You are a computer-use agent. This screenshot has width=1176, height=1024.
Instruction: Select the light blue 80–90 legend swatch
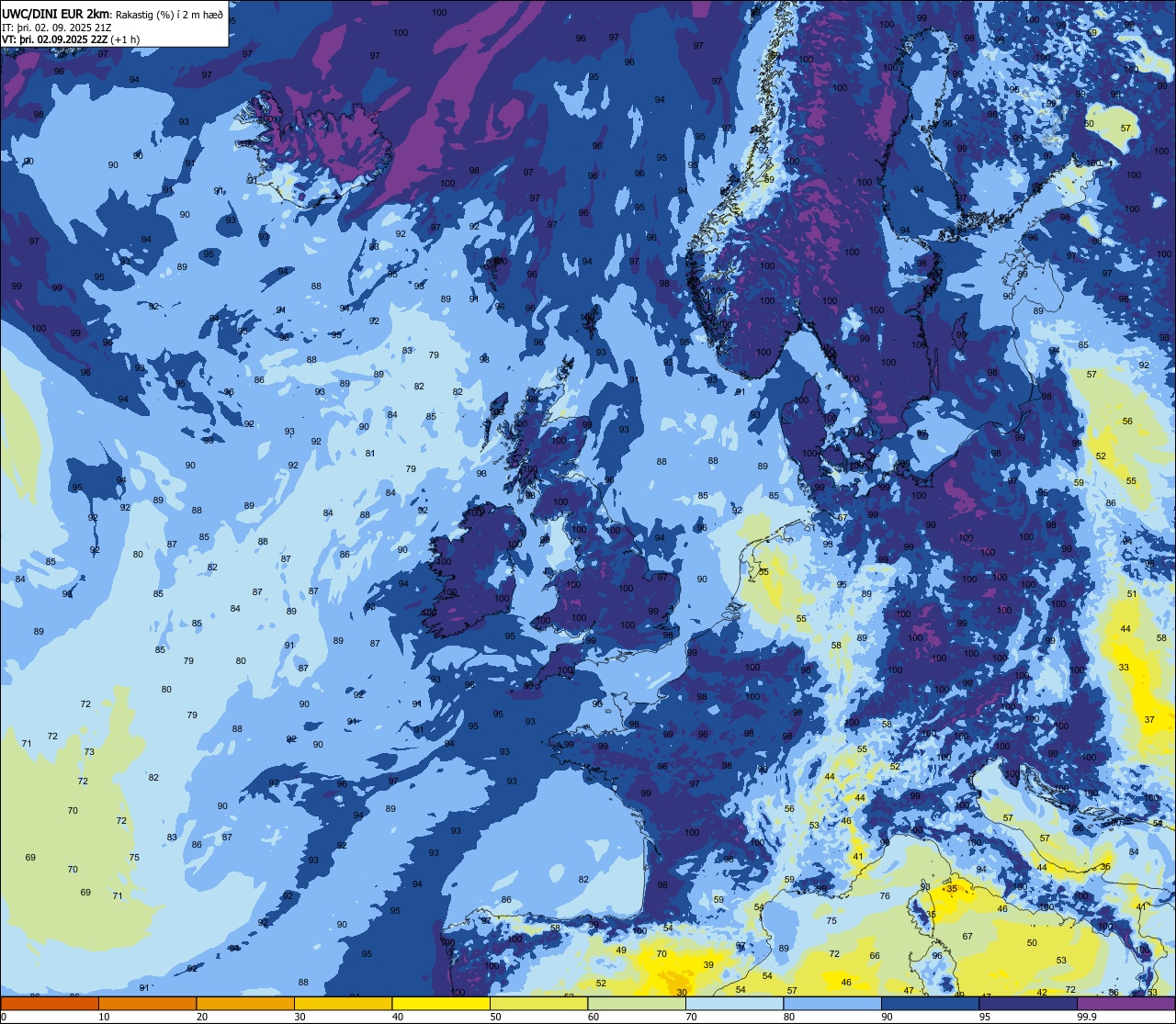pos(832,1003)
